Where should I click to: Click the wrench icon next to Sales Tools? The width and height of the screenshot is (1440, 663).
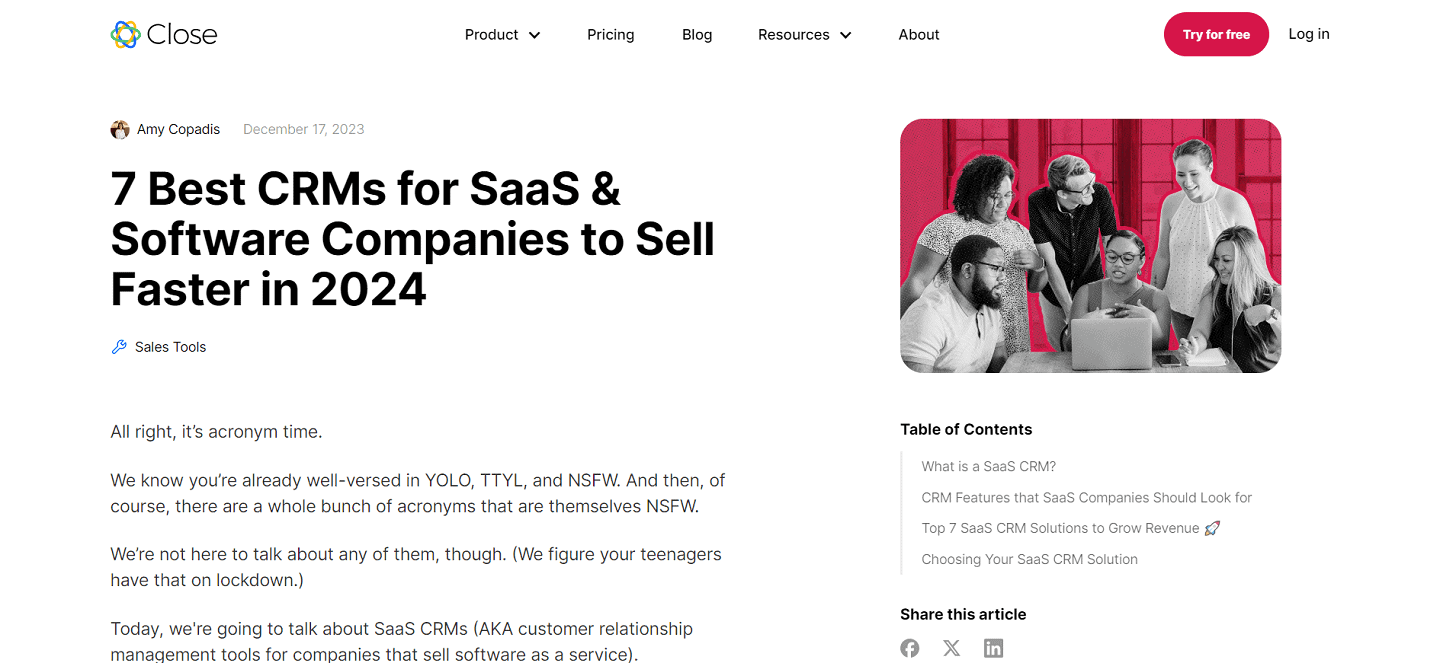click(x=117, y=346)
